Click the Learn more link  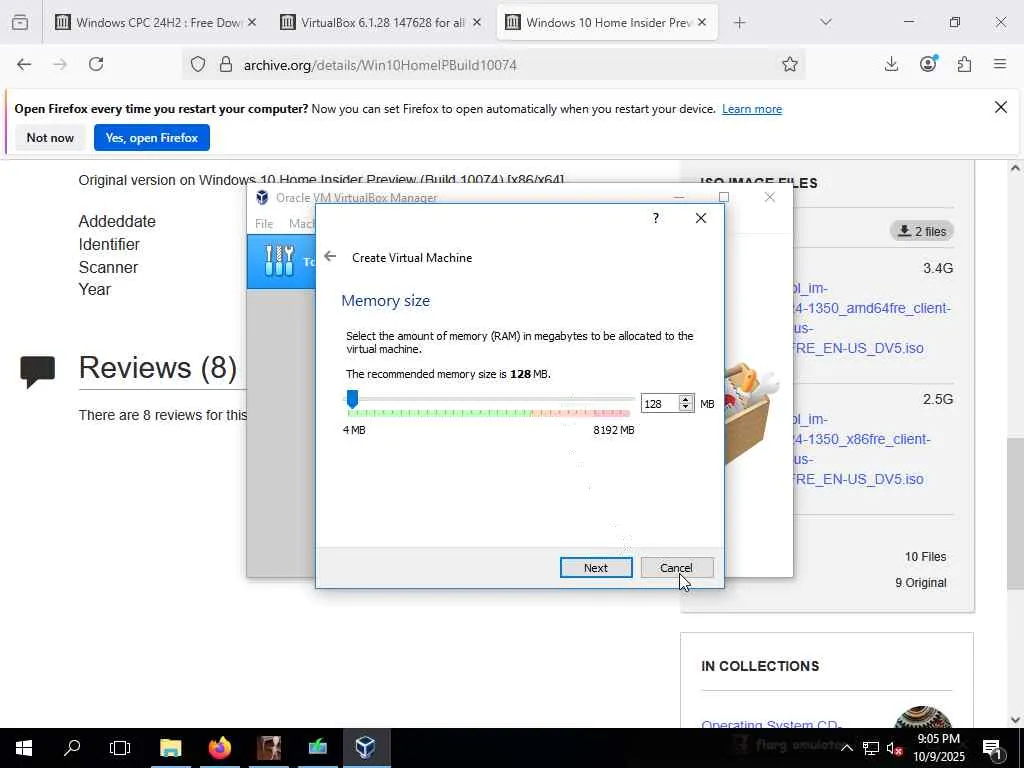[752, 109]
